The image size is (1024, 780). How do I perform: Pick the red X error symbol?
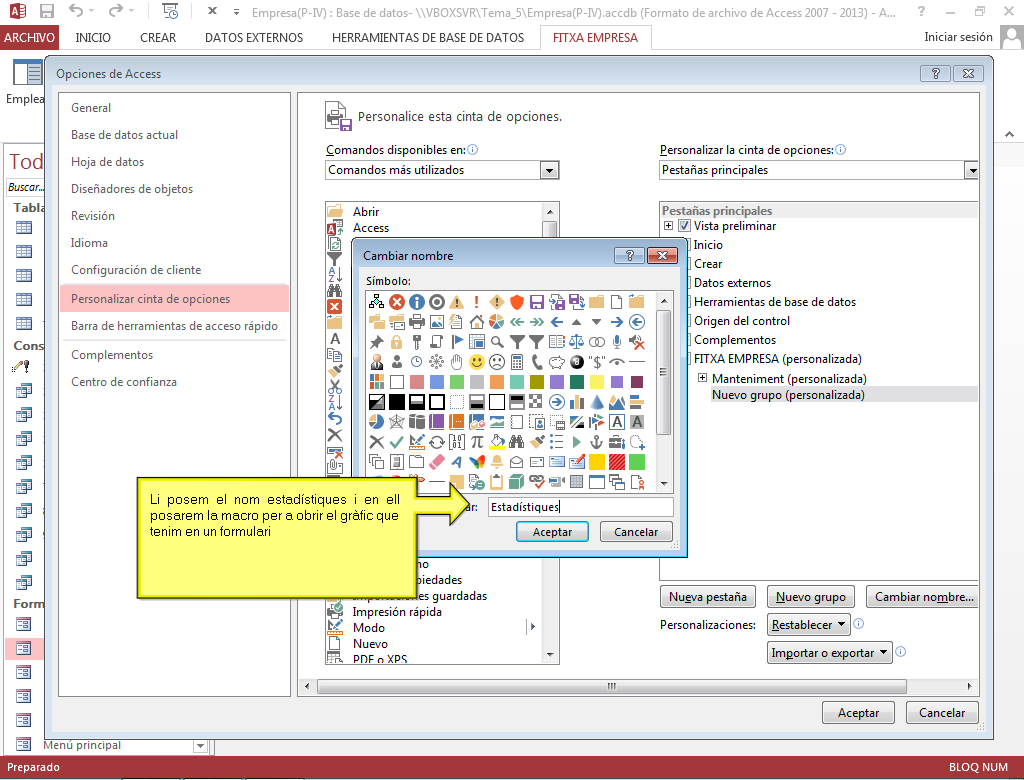pos(396,302)
